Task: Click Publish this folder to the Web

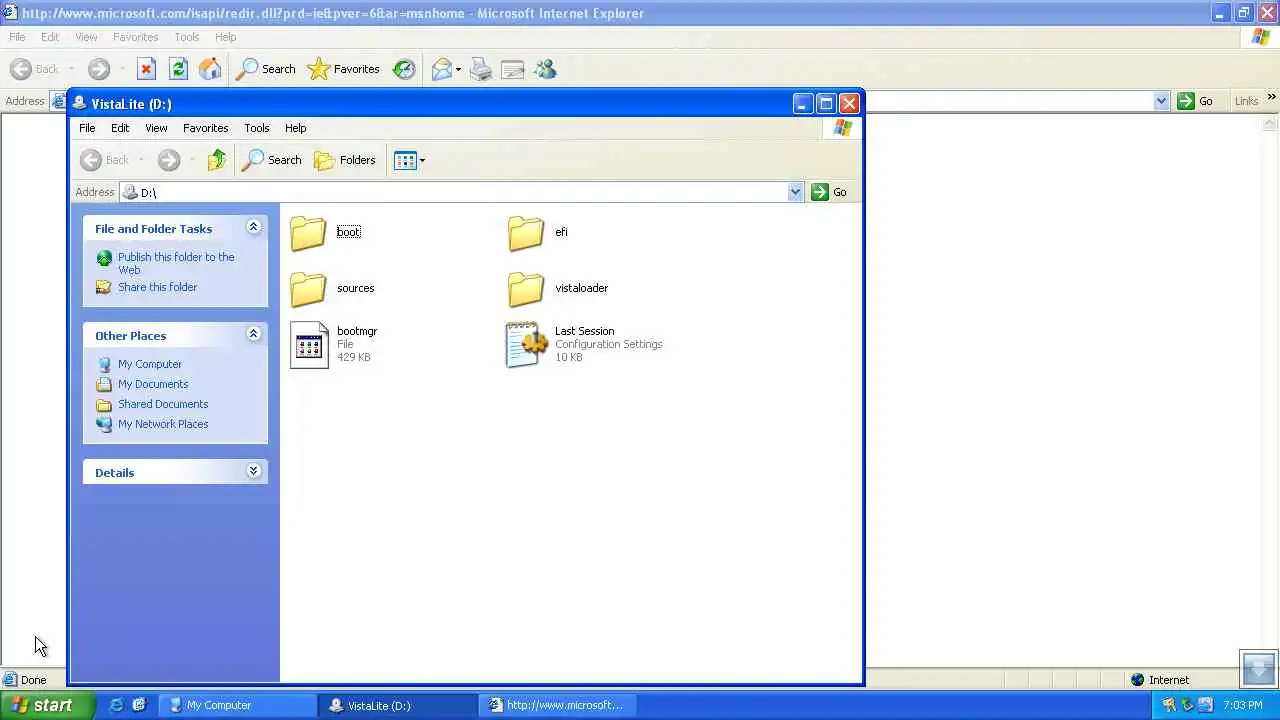Action: (176, 263)
